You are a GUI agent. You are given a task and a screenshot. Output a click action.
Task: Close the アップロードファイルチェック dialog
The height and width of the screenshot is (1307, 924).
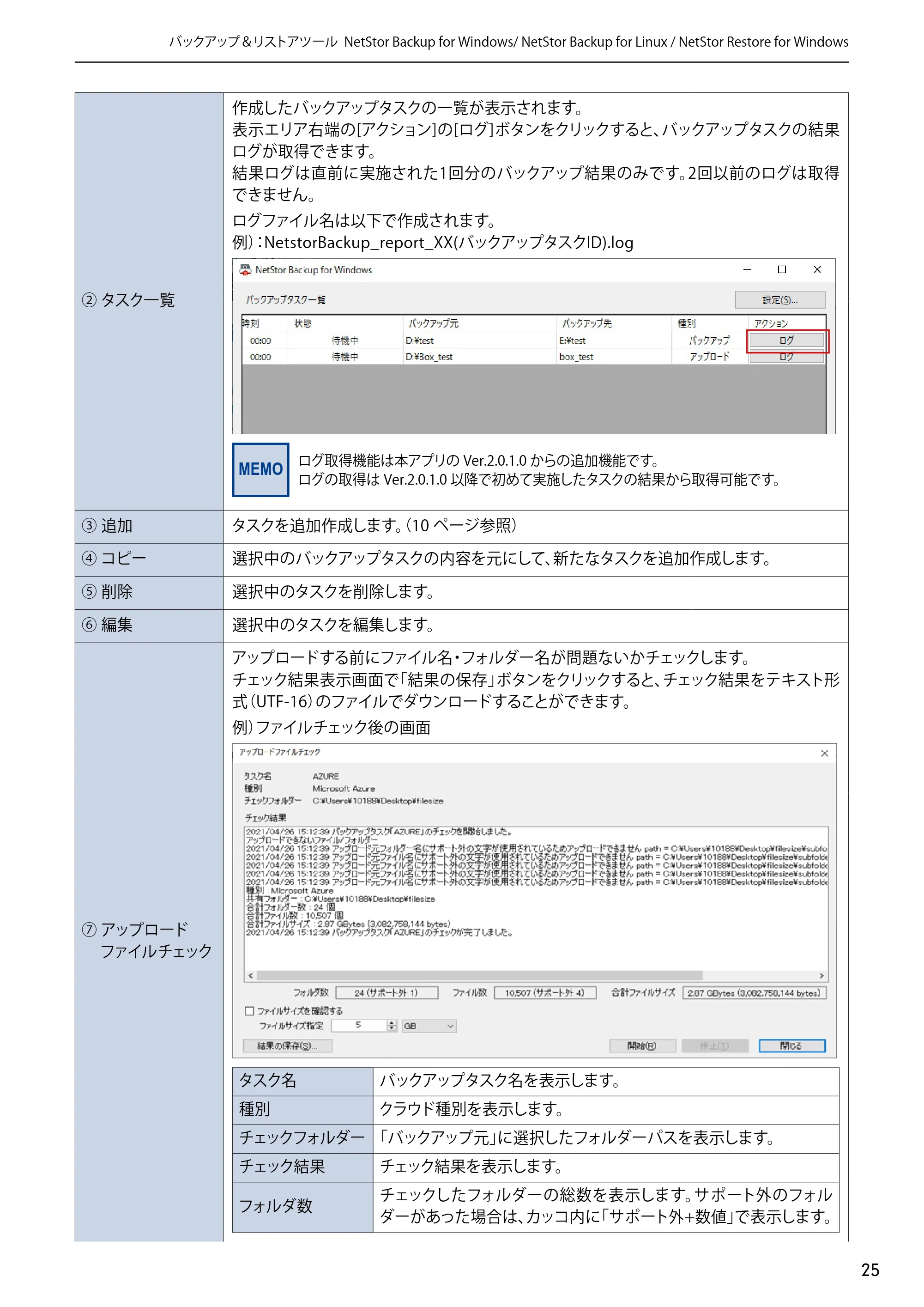824,753
